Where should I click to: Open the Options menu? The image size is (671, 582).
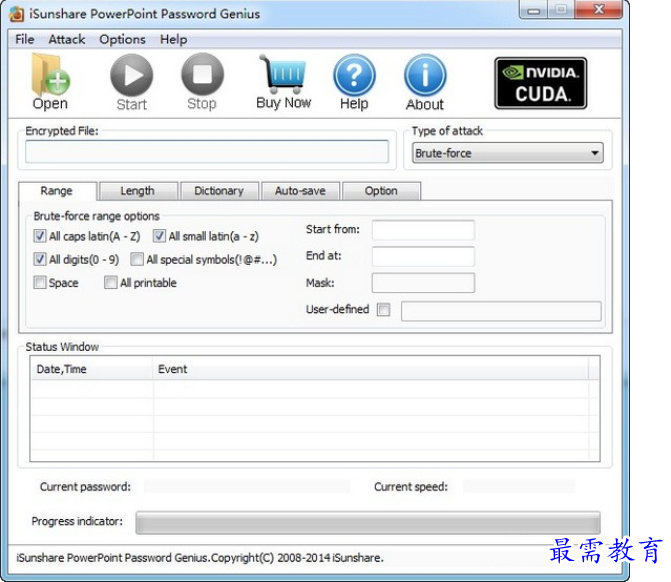click(122, 39)
